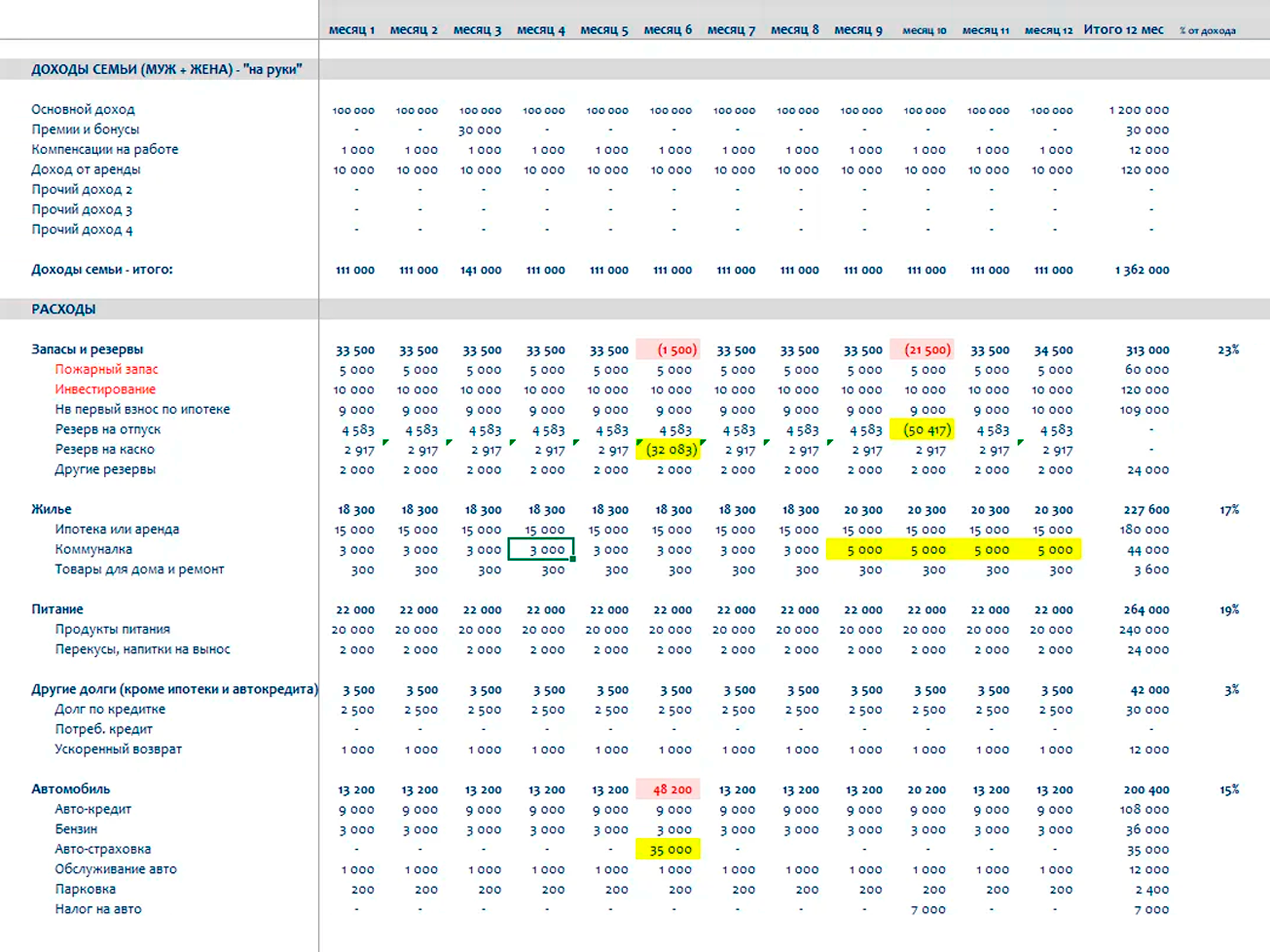The width and height of the screenshot is (1270, 952).
Task: Click 'Другие долги (кроме ипотеки и автокредита)' label
Action: pyautogui.click(x=174, y=689)
